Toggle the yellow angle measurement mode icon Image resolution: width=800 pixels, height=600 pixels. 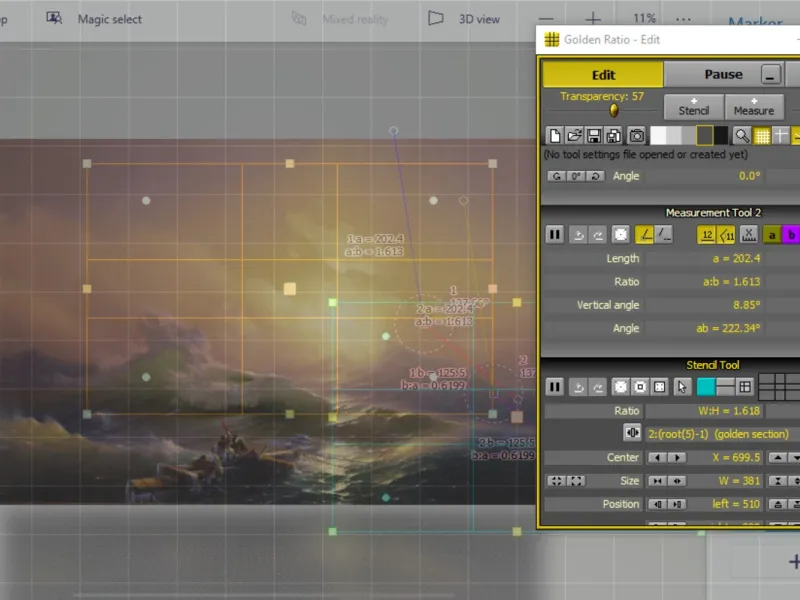coord(644,235)
